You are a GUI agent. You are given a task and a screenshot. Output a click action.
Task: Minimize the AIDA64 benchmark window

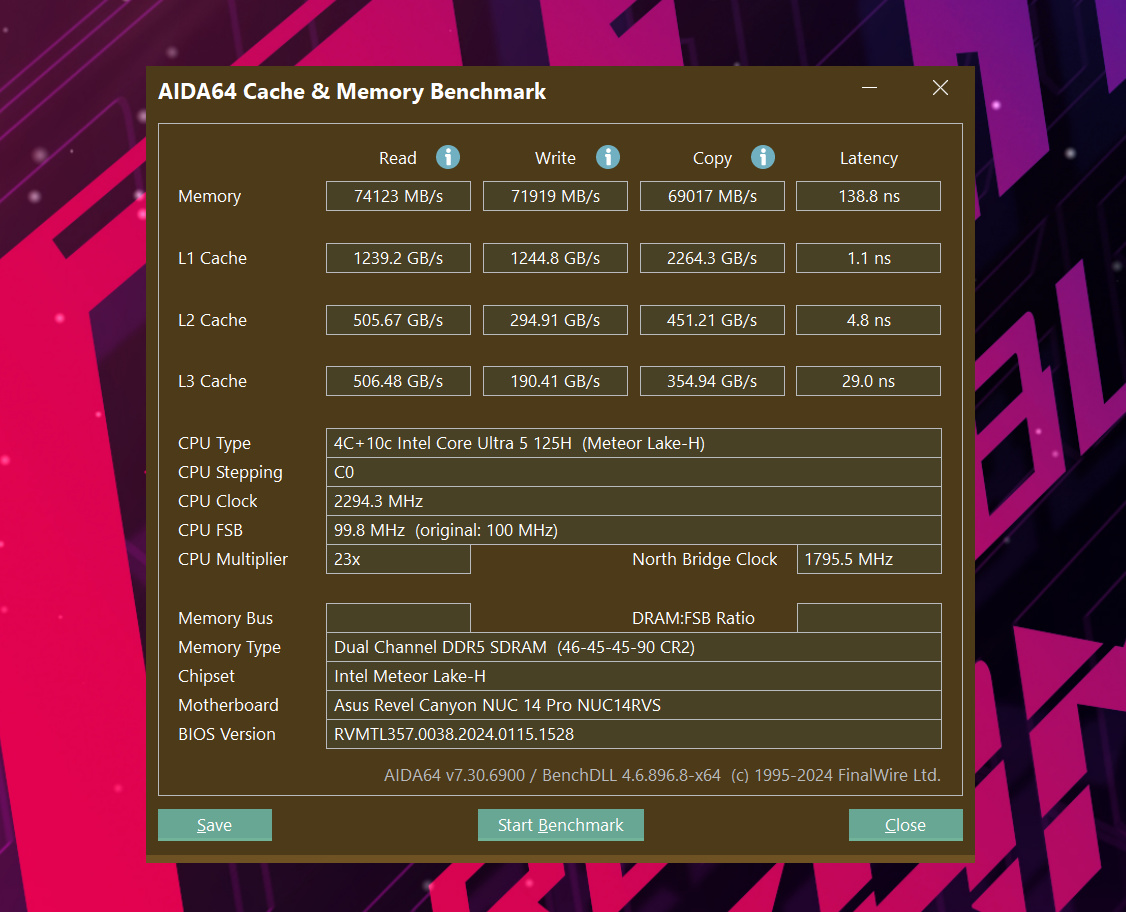[x=870, y=88]
